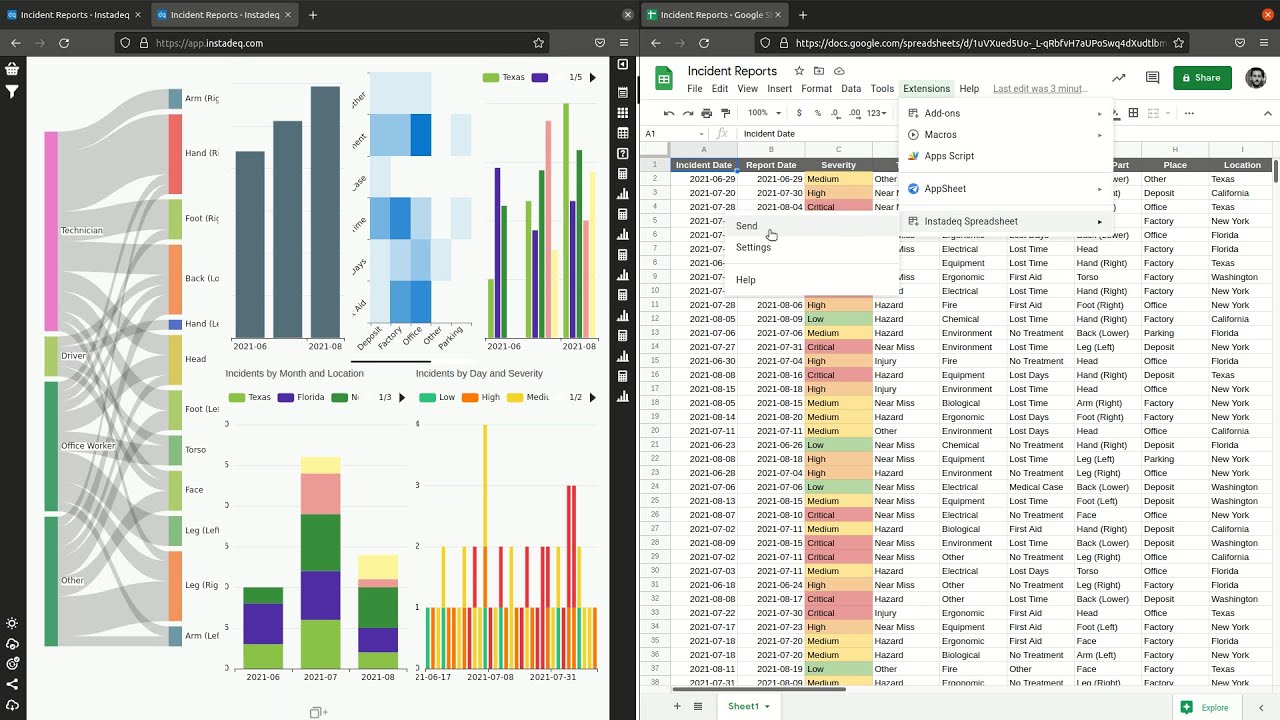Click the add chart icon below the dashboard
This screenshot has height=720, width=1280.
pyautogui.click(x=318, y=712)
